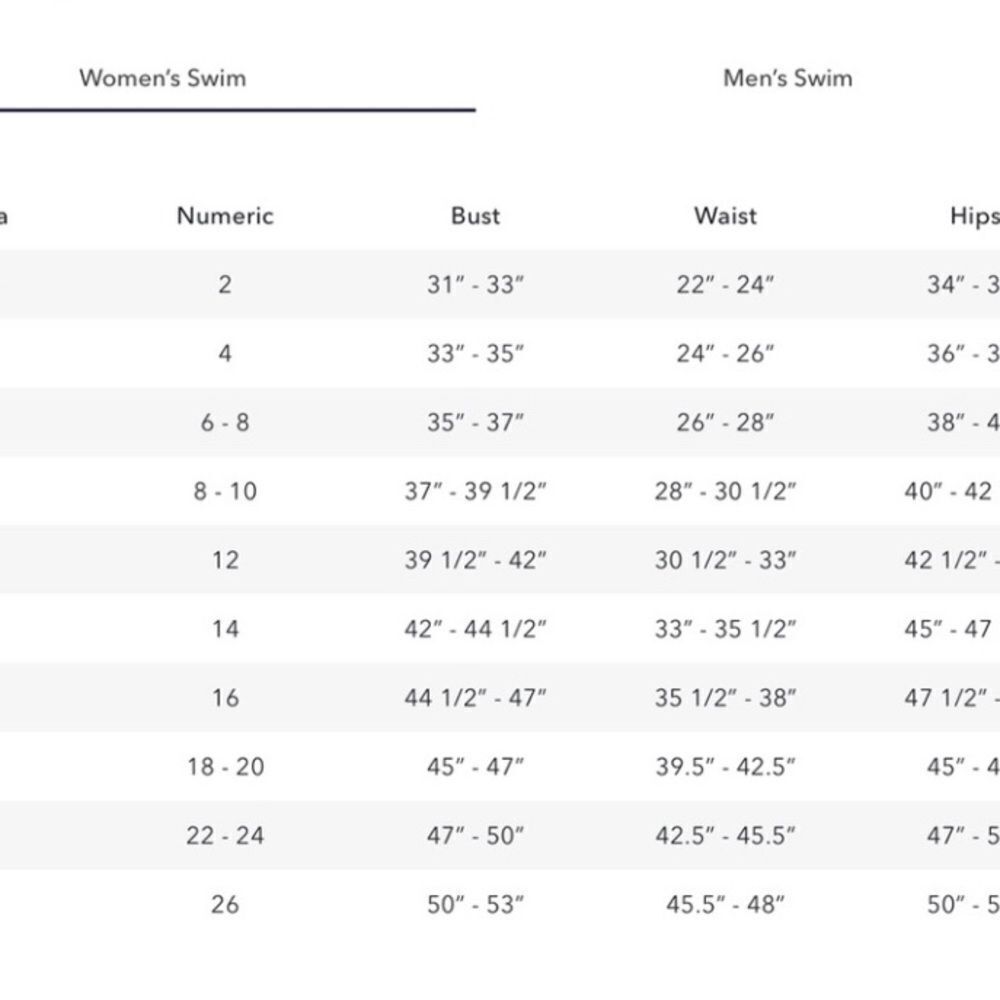Select numeric size 2 cell

(x=225, y=284)
